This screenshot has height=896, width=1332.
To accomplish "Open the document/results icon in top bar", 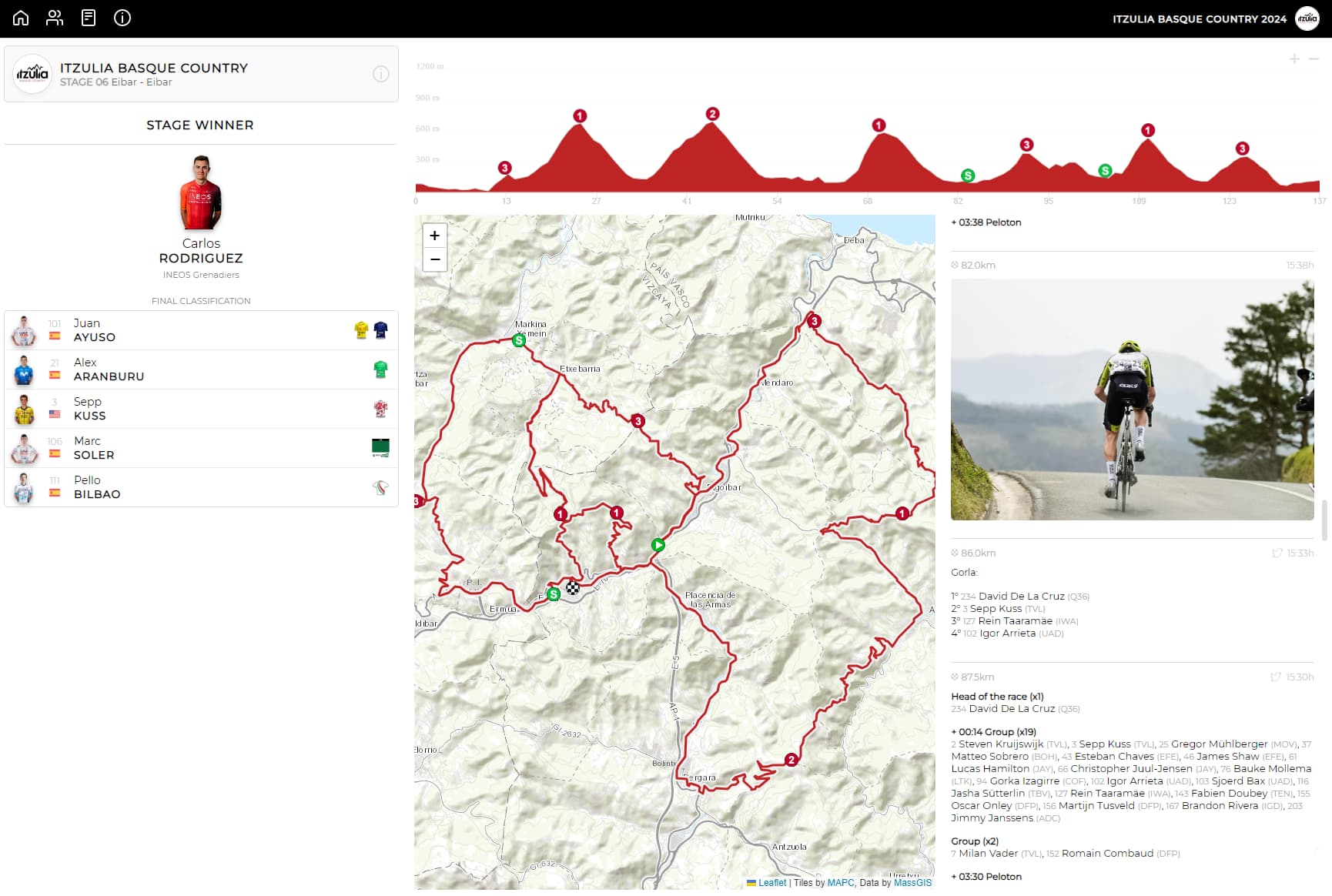I will coord(89,18).
